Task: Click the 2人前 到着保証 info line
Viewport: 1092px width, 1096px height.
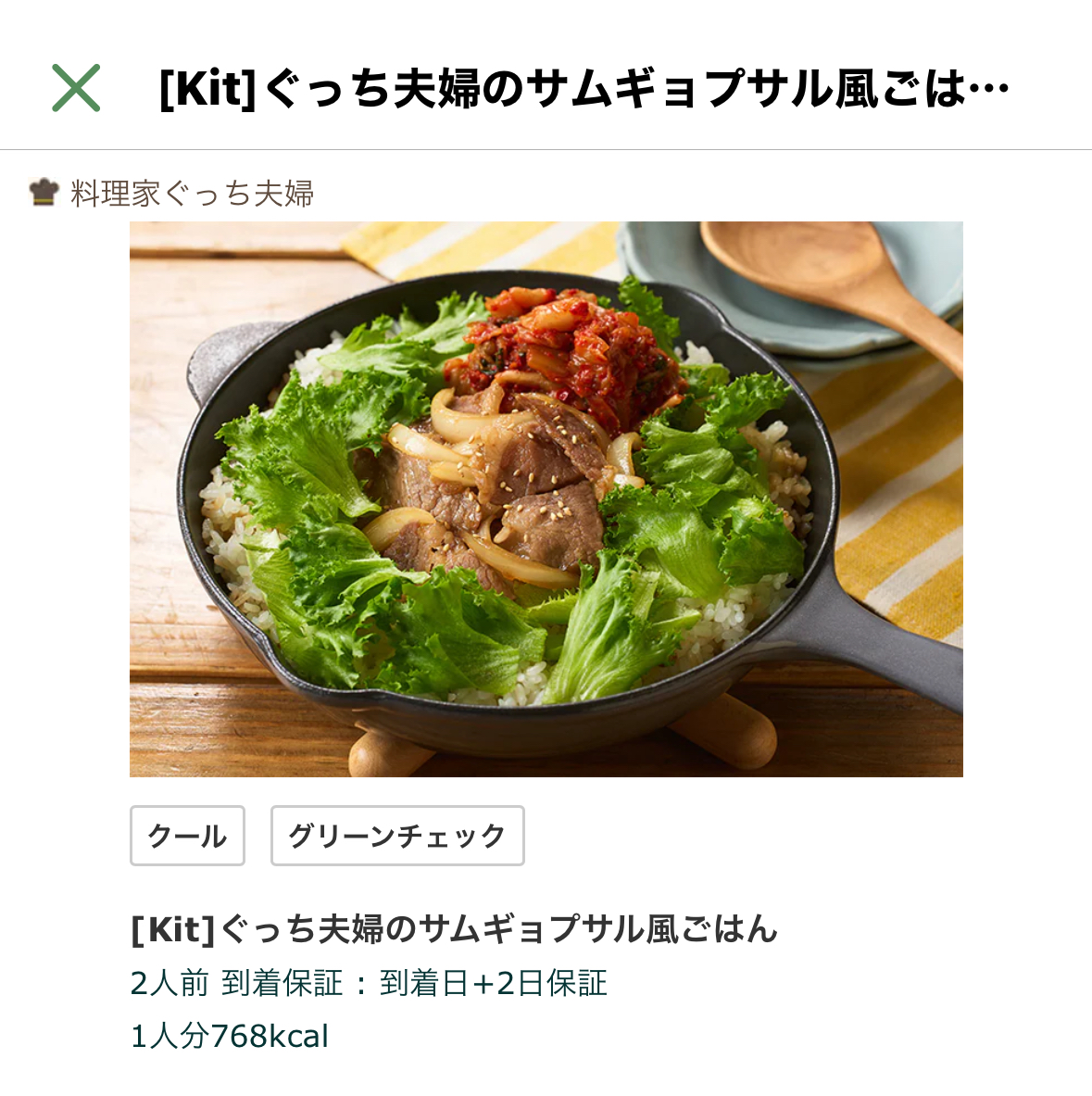Action: (369, 983)
